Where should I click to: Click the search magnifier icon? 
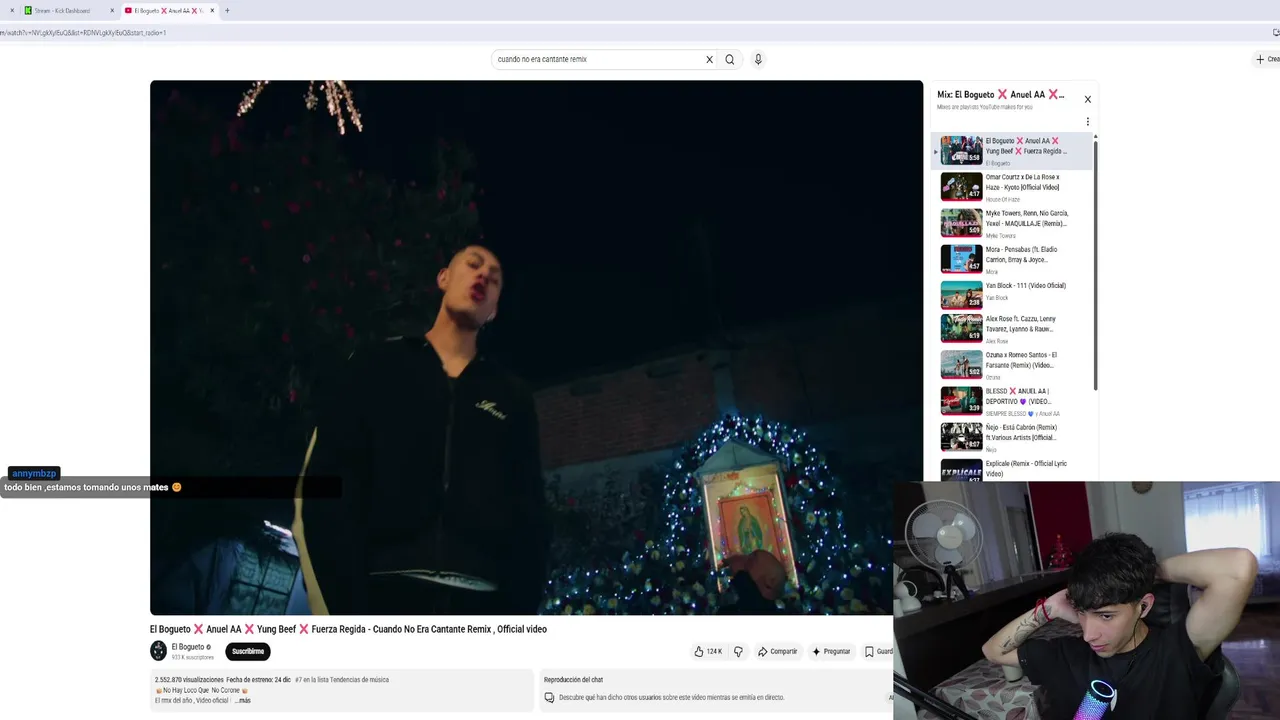730,59
